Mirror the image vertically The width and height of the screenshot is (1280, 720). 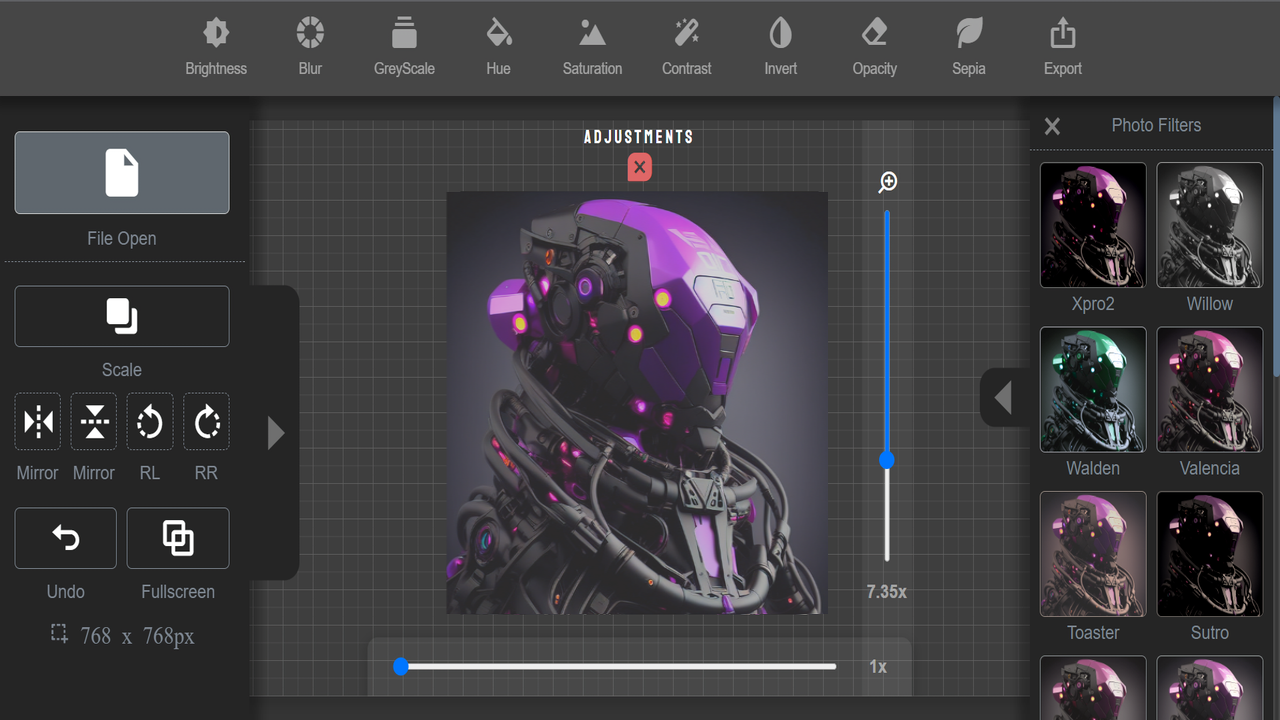pyautogui.click(x=93, y=421)
